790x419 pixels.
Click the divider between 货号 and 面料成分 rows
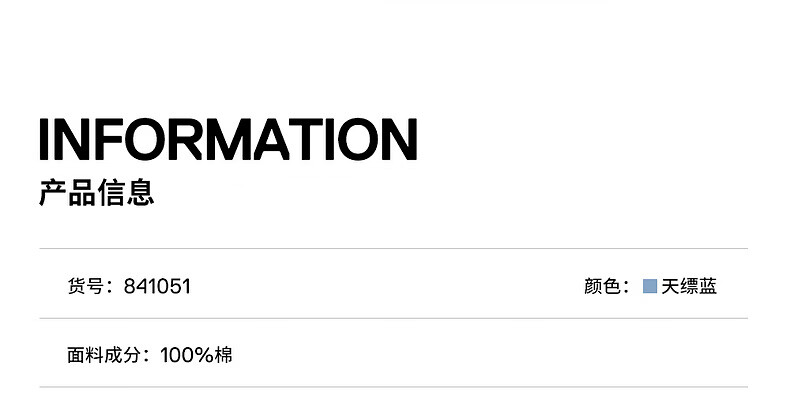coord(393,319)
